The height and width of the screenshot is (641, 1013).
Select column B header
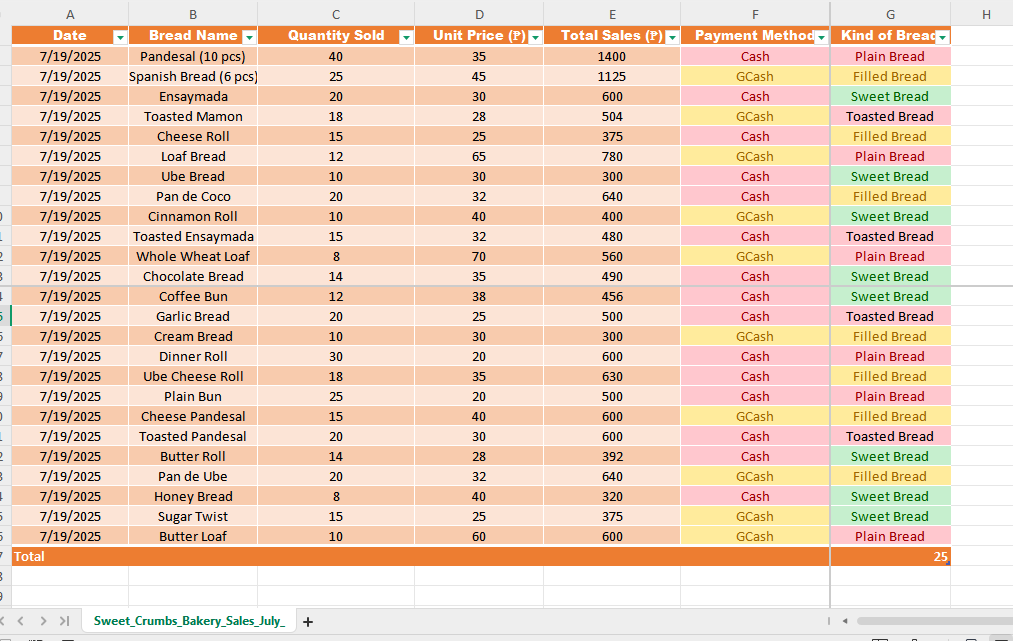tap(193, 14)
